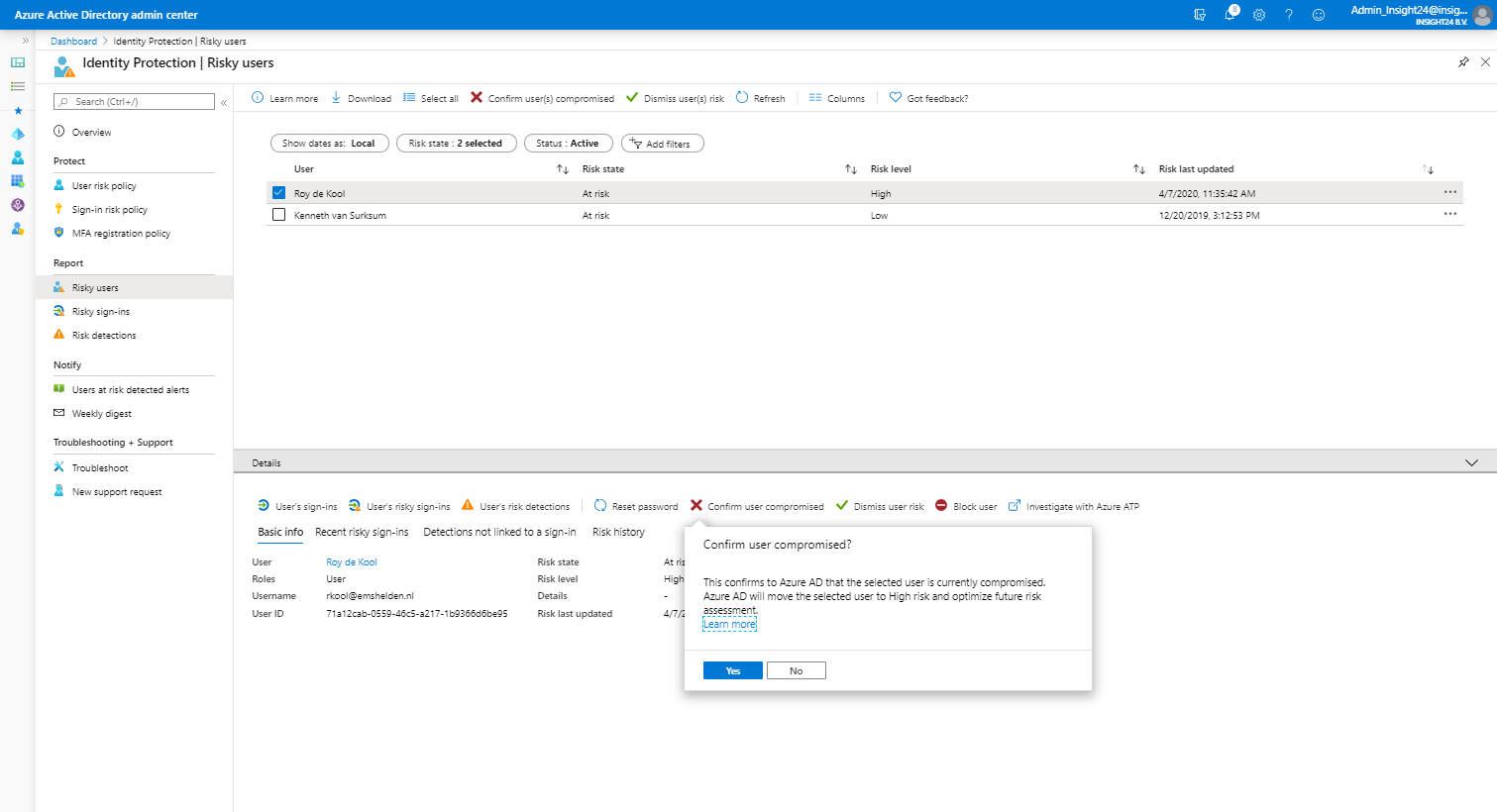Screen dimensions: 1497x812
Task: Click Block user in details toolbar
Action: (x=966, y=506)
